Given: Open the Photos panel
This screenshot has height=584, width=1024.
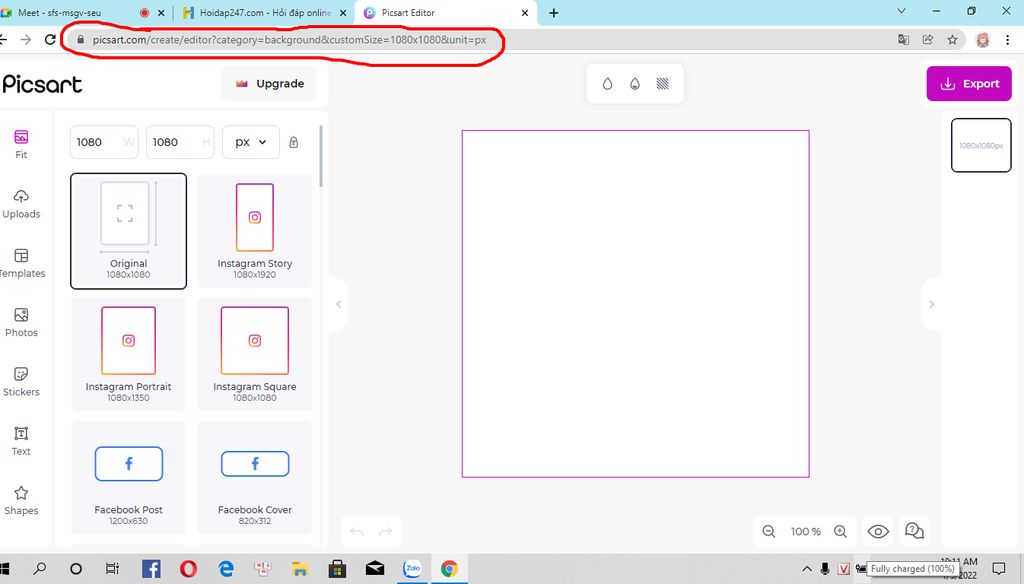Looking at the screenshot, I should coord(21,323).
